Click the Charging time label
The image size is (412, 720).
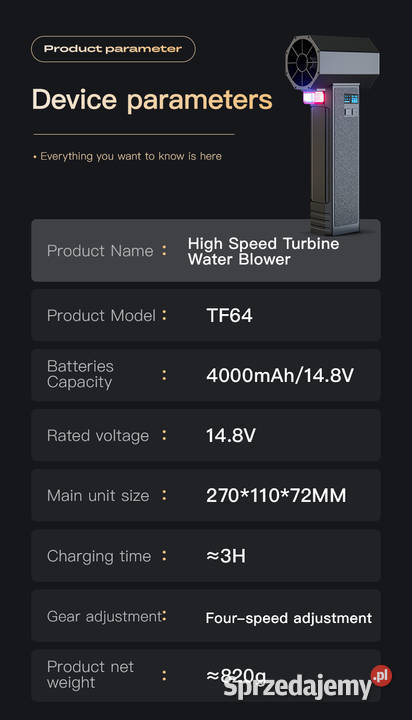[99, 556]
